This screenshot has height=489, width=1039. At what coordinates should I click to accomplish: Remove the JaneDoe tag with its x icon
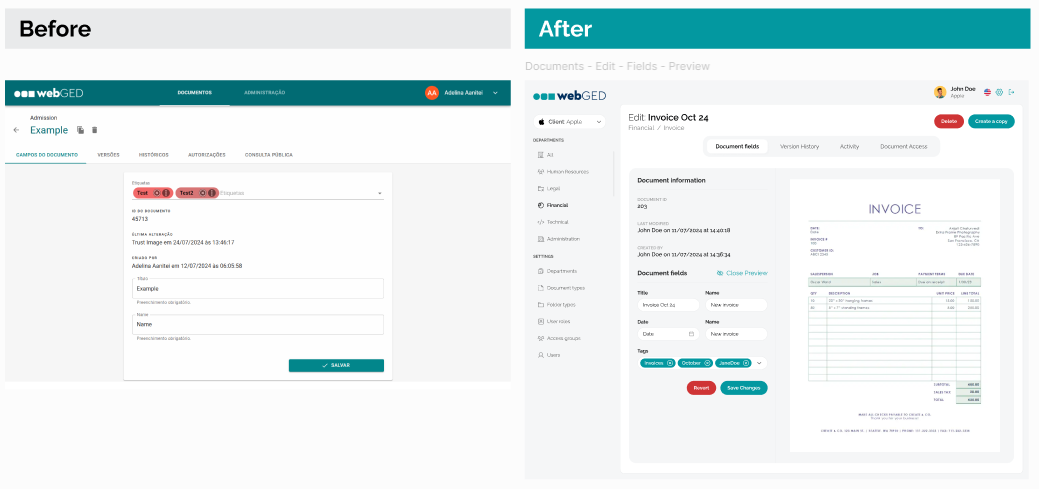746,363
